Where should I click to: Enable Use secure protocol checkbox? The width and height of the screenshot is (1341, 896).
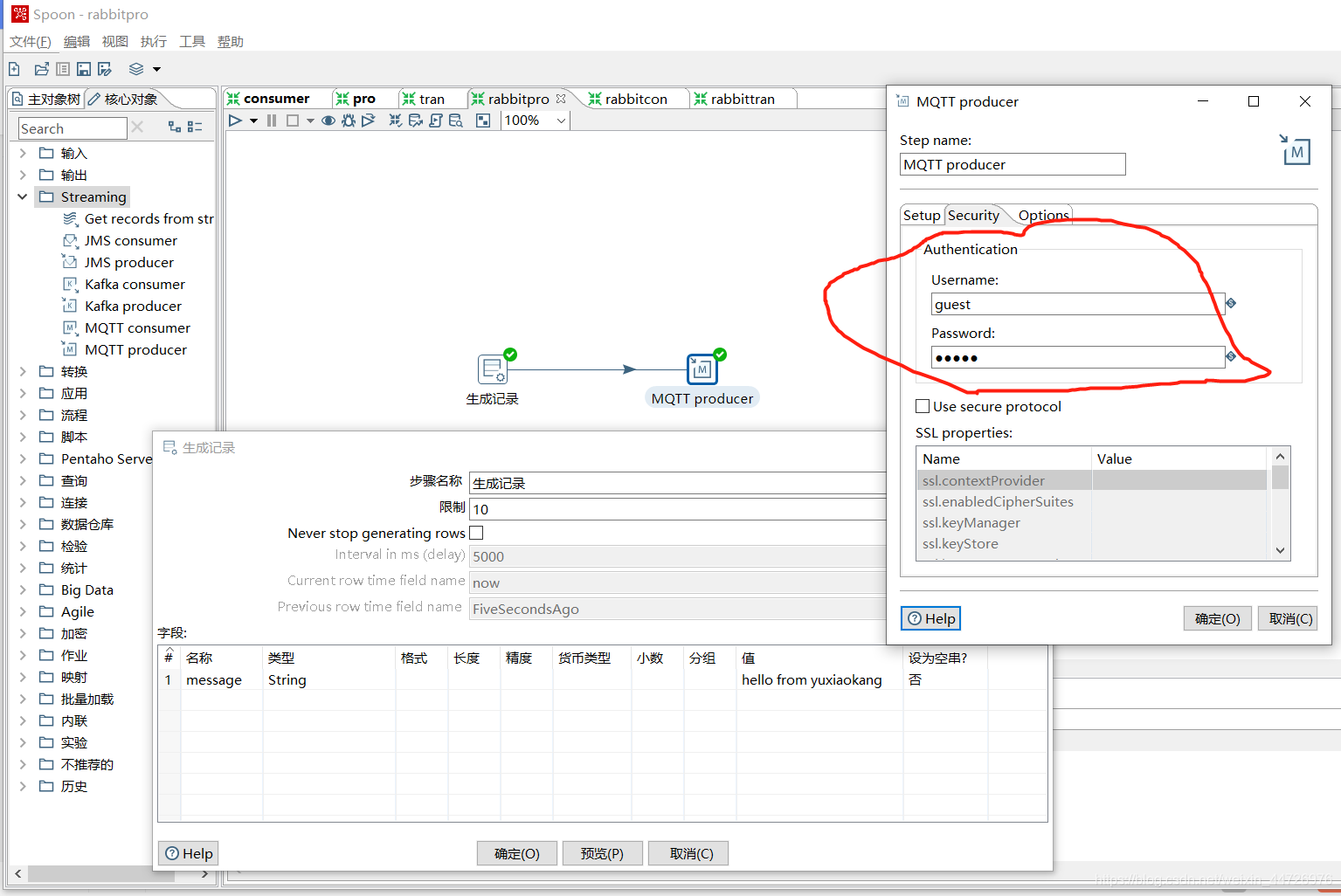923,406
